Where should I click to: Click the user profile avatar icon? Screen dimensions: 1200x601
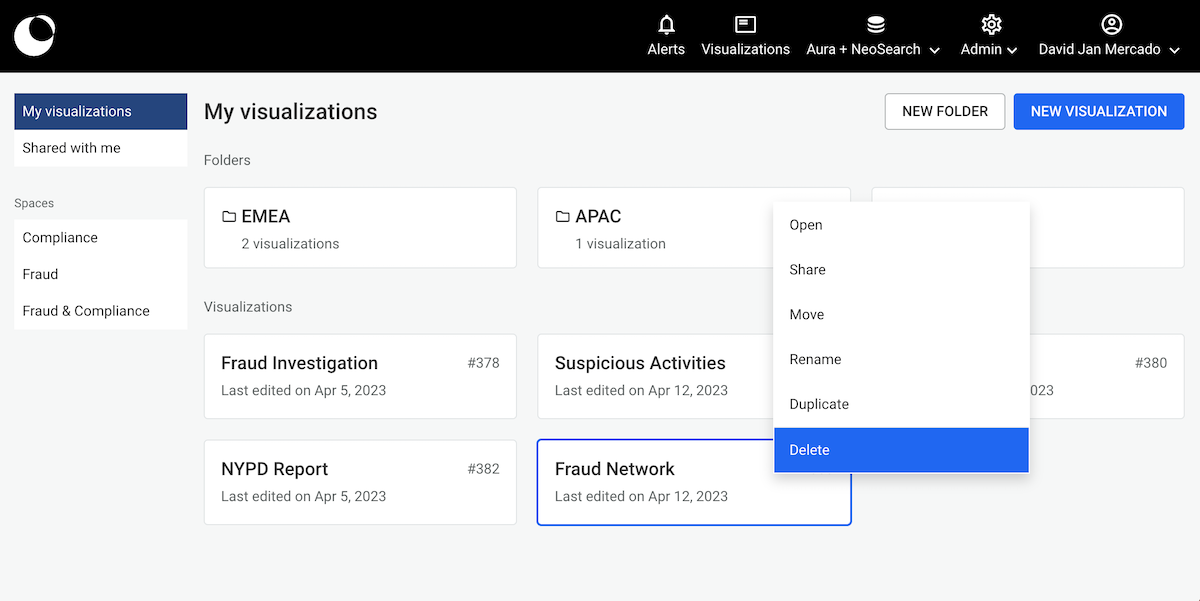tap(1111, 25)
